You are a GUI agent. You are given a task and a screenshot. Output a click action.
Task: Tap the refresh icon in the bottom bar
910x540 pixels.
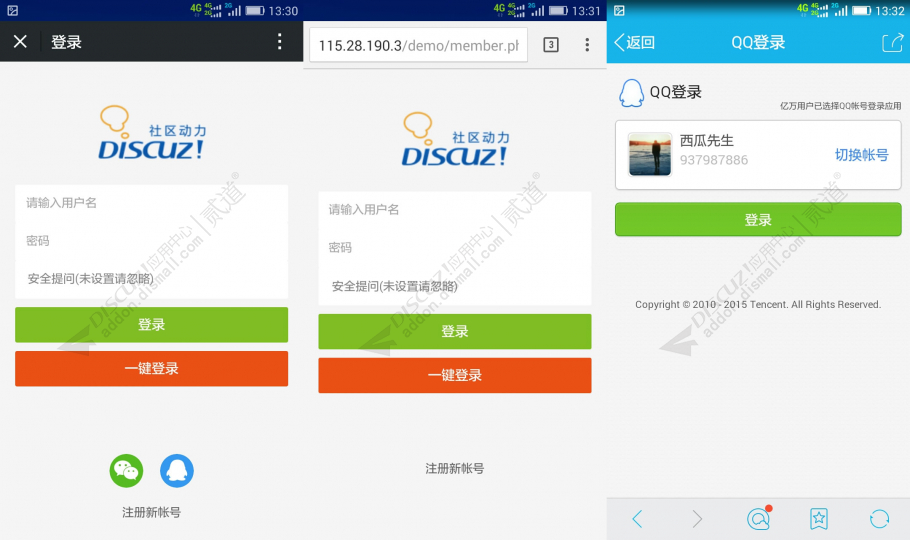coord(879,518)
